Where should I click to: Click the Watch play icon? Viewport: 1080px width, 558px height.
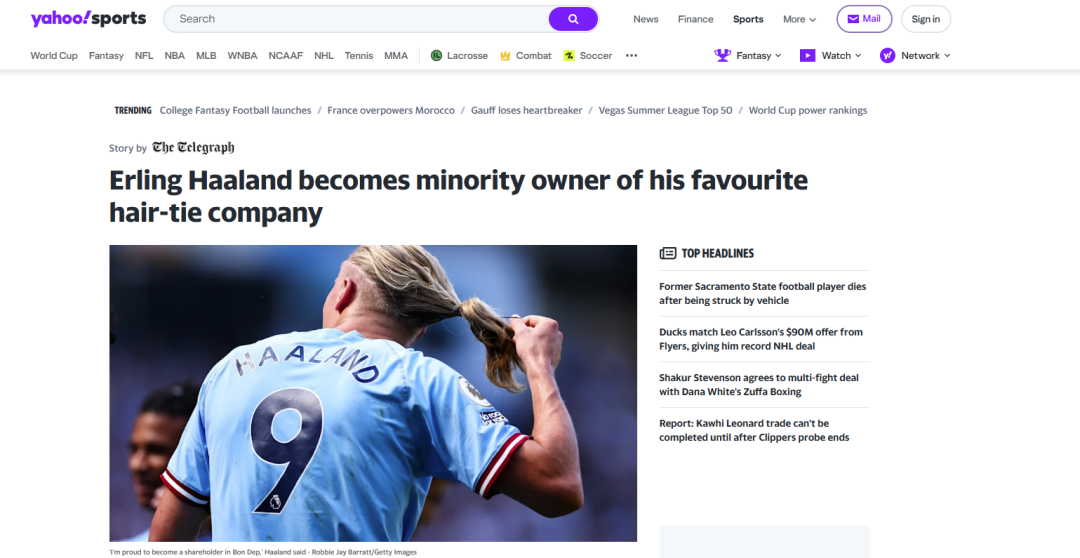click(807, 56)
